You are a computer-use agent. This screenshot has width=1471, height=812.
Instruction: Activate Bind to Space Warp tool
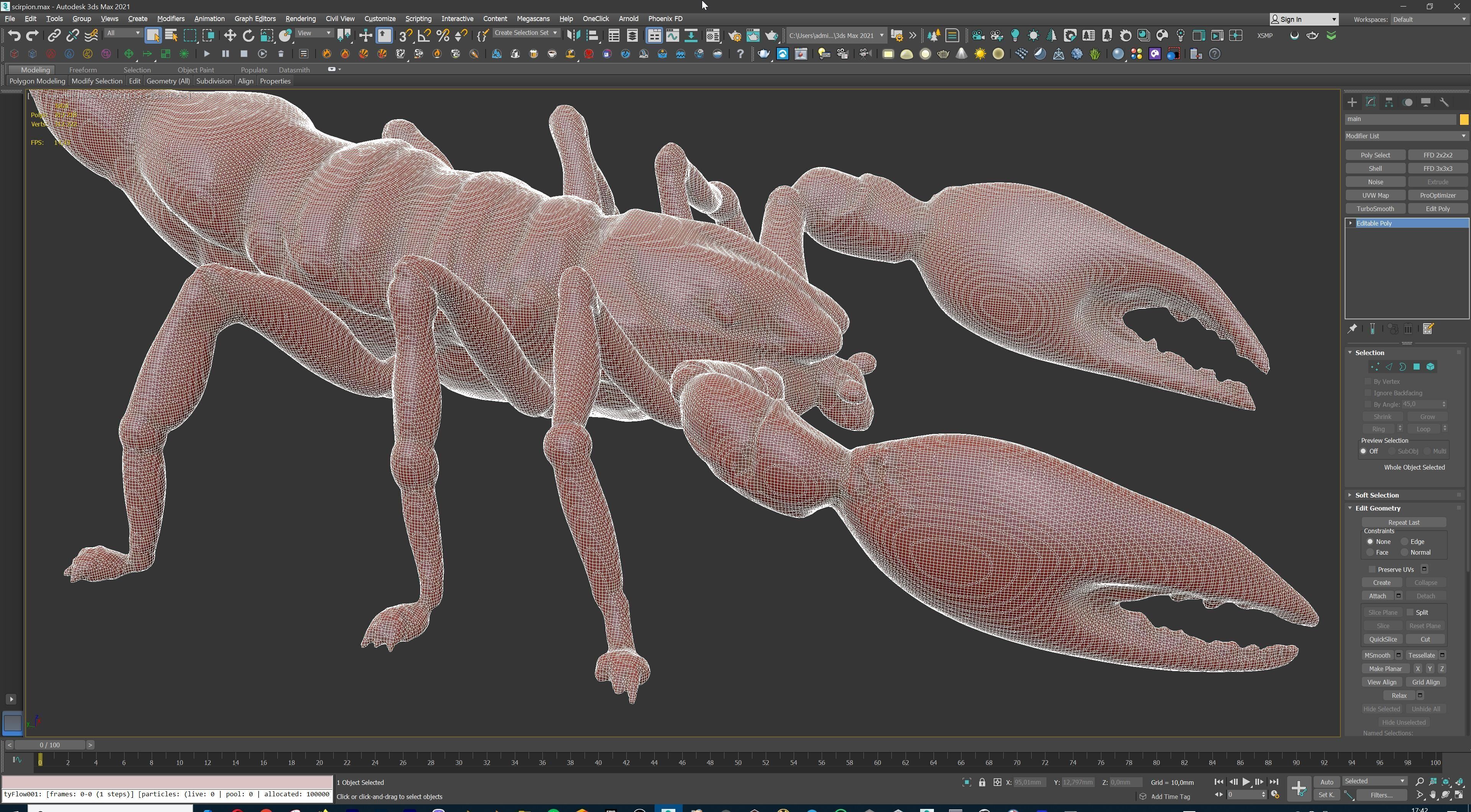point(92,35)
